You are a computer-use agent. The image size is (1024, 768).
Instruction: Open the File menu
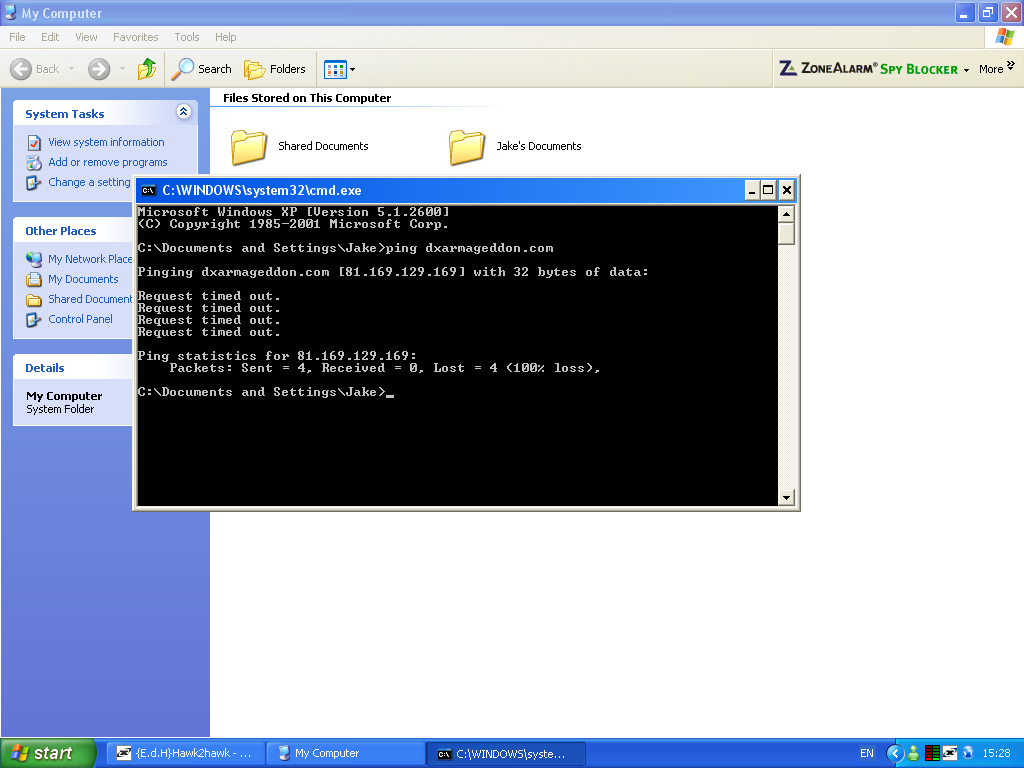pos(17,37)
